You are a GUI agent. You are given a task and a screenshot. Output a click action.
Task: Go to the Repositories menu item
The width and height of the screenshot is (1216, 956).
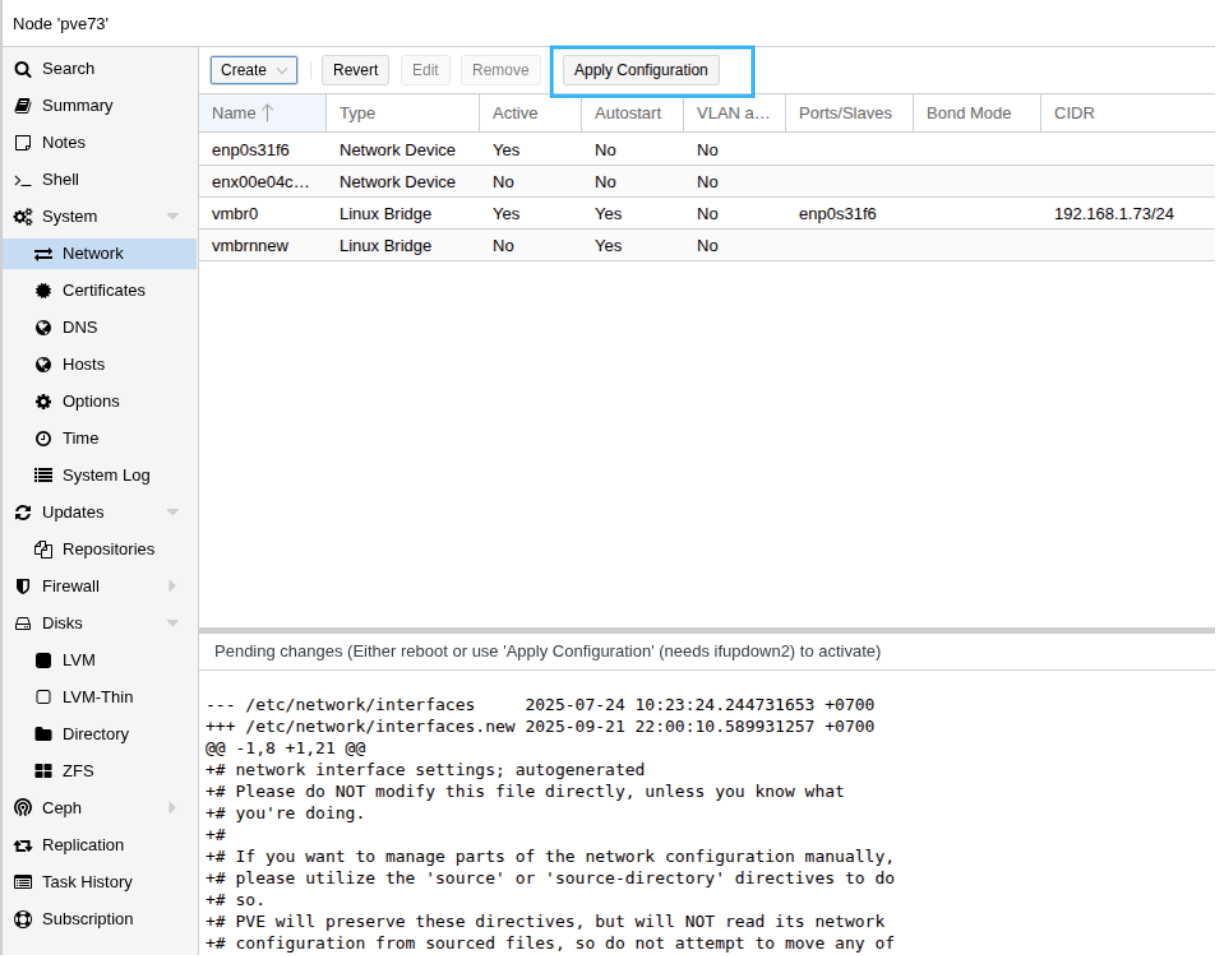point(108,549)
